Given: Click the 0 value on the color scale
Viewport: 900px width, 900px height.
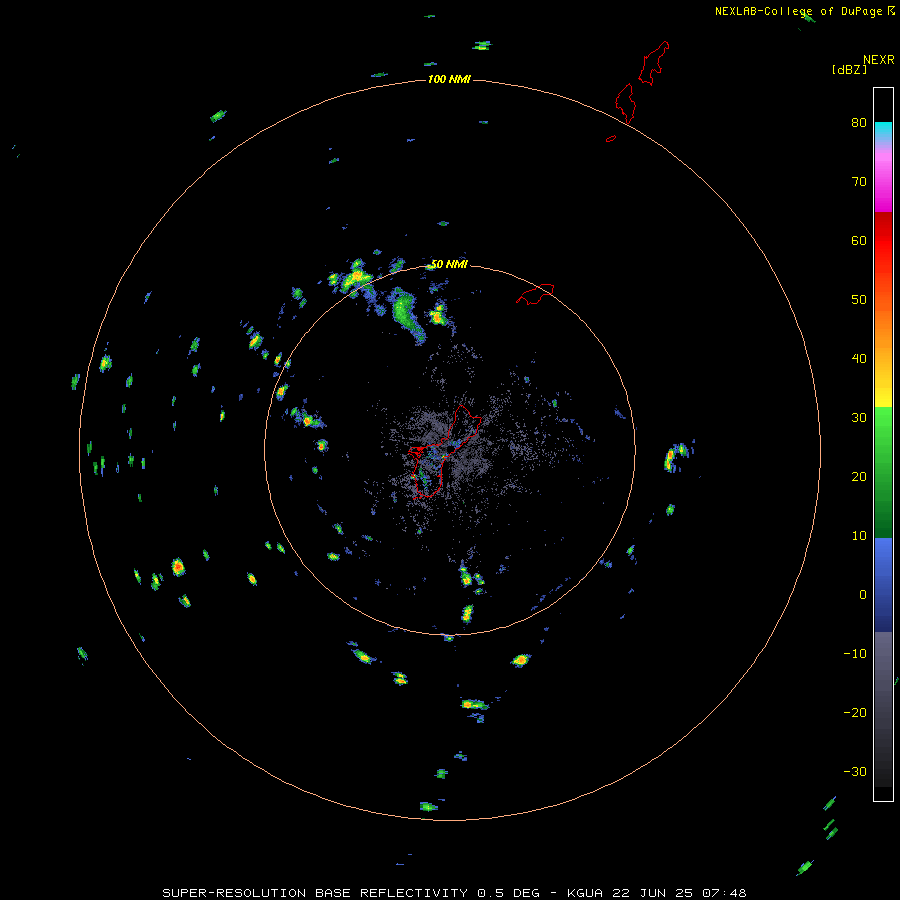Looking at the screenshot, I should pyautogui.click(x=863, y=595).
